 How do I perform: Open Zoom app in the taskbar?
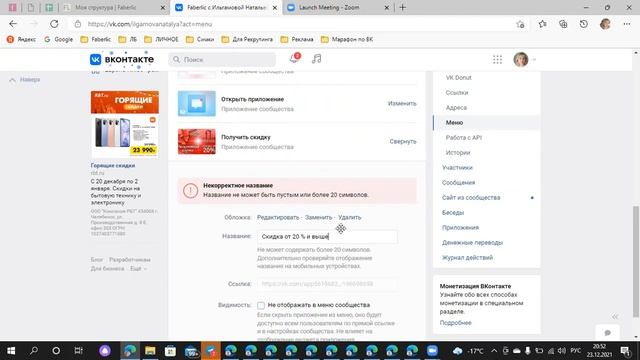click(432, 351)
